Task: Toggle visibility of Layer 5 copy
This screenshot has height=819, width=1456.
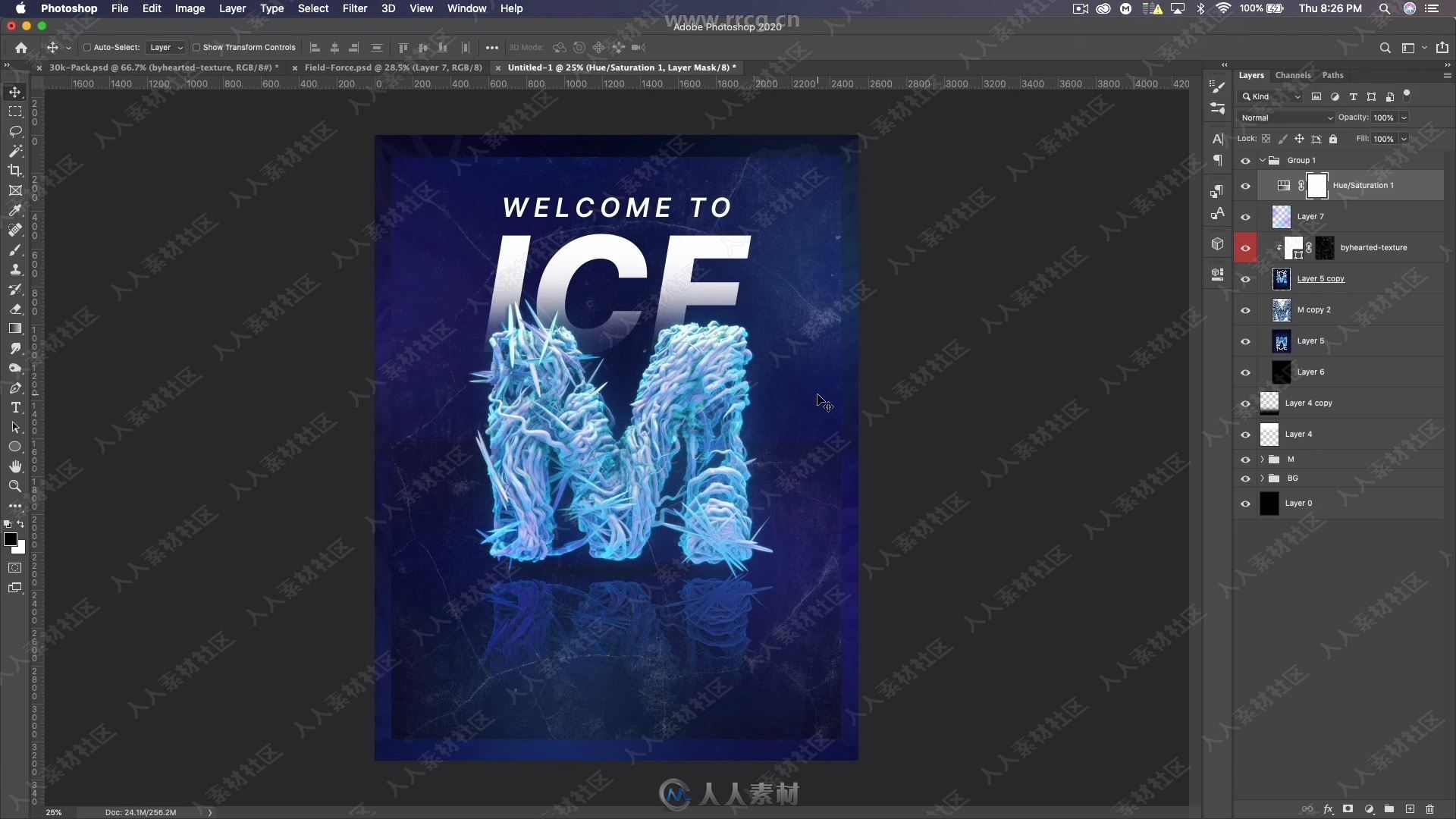Action: [1246, 278]
